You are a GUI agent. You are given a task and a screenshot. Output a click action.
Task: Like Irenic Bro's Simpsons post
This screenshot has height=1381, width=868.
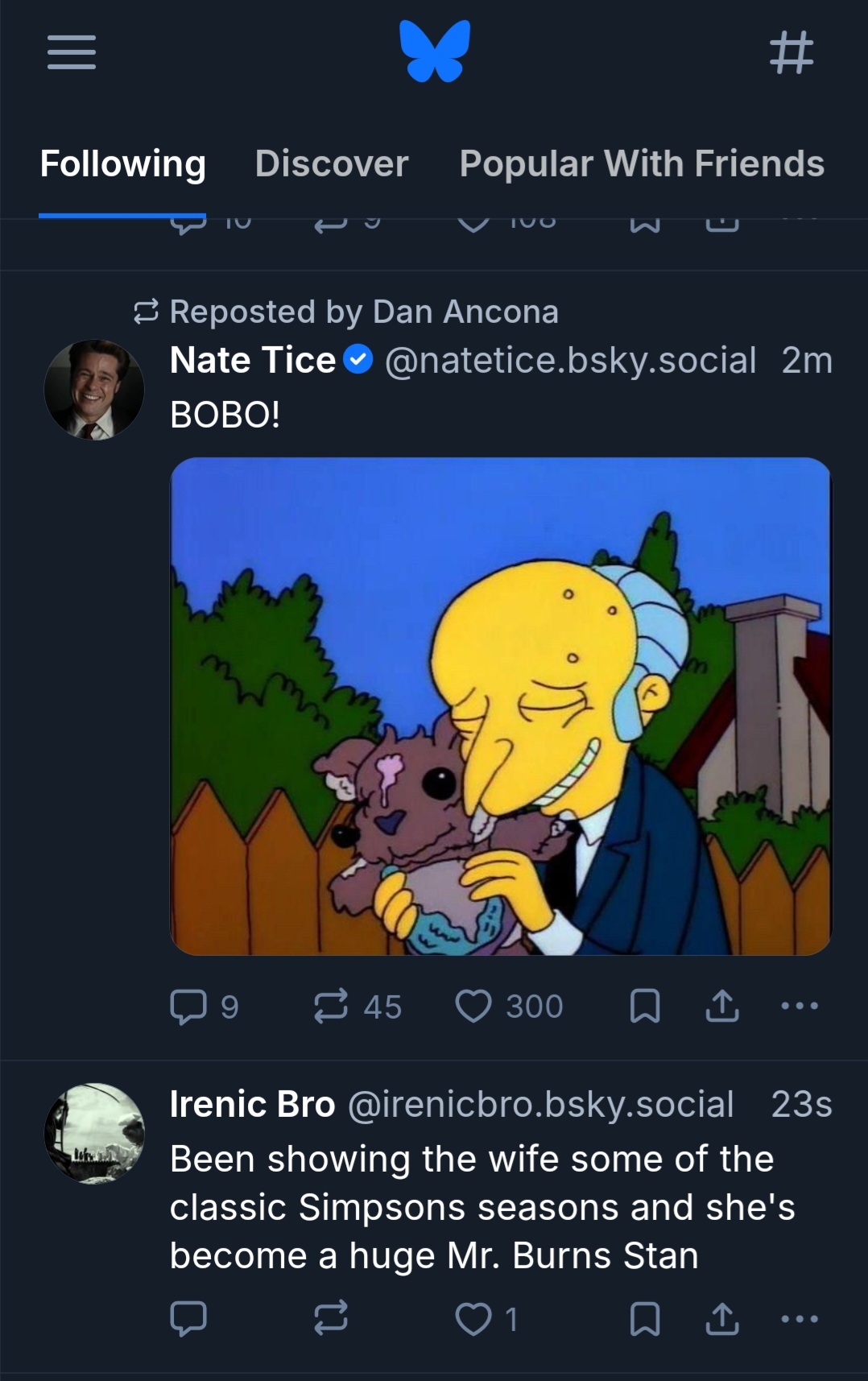pos(473,1319)
